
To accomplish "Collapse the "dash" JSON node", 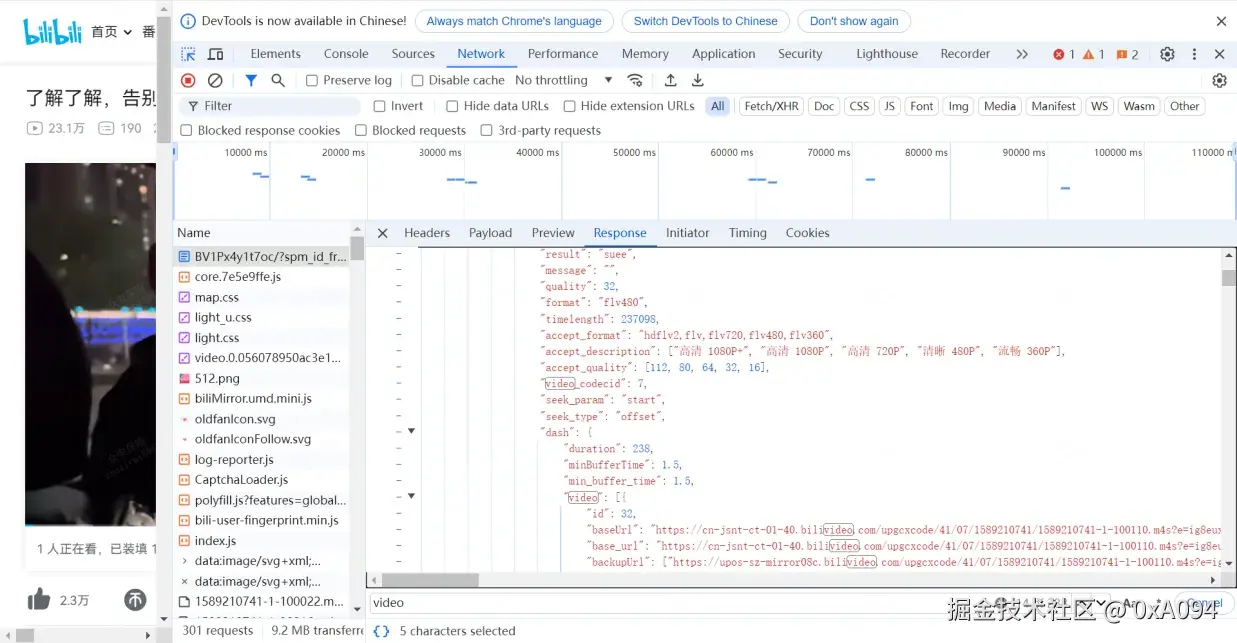I will coord(411,432).
